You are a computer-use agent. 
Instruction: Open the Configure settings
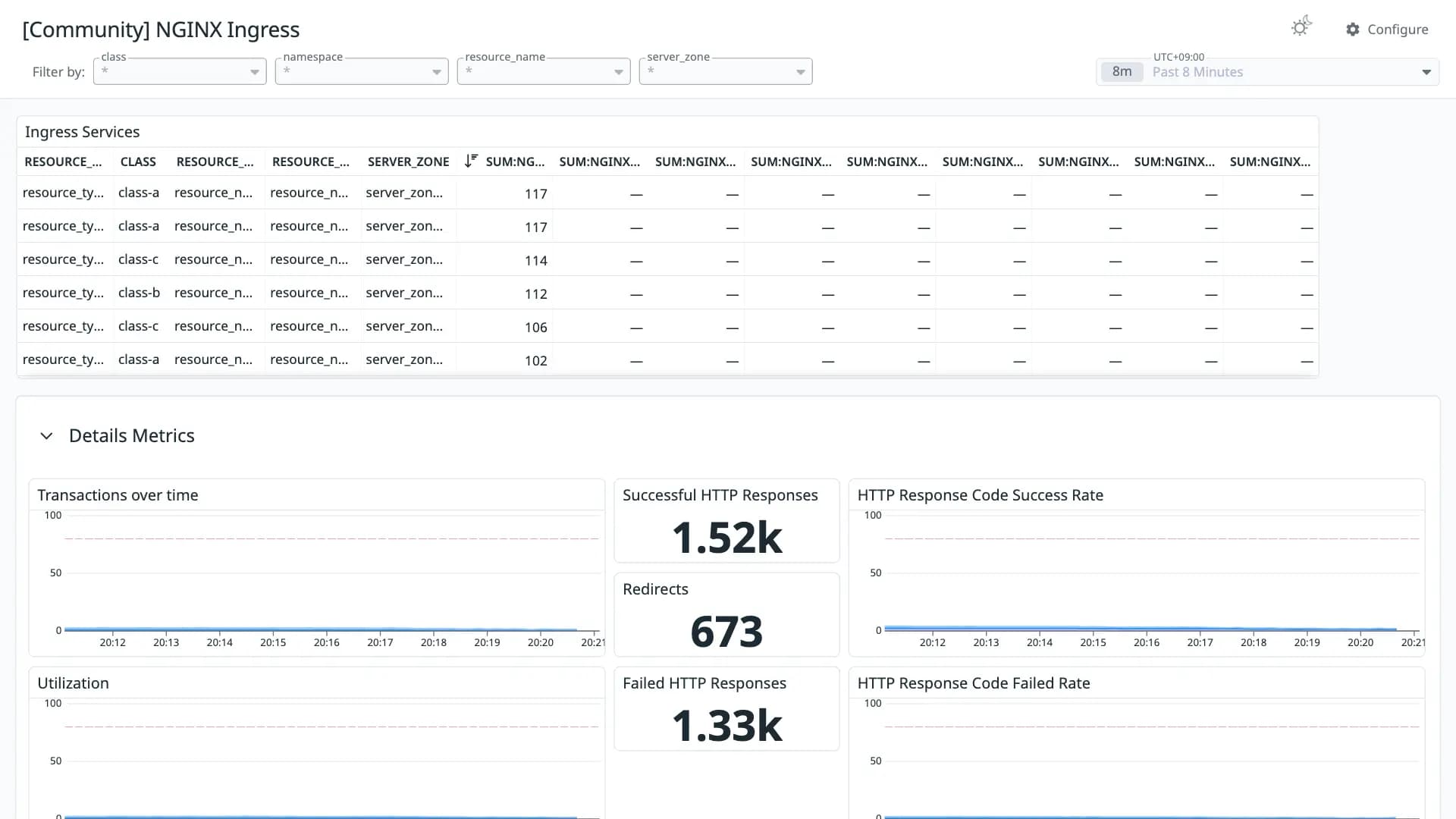point(1387,29)
